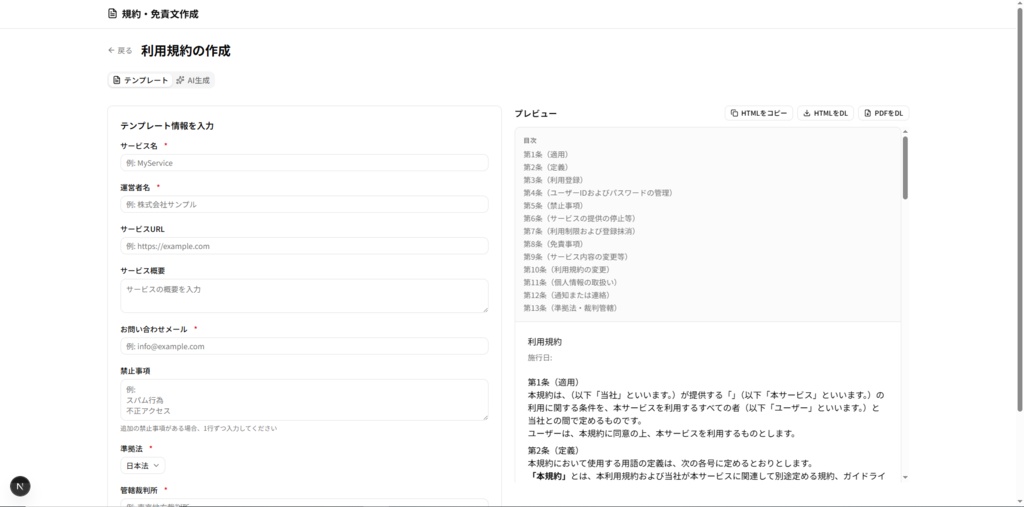Viewport: 1024px width, 507px height.
Task: Click the back arrow icon beside 戻る
Action: 111,50
